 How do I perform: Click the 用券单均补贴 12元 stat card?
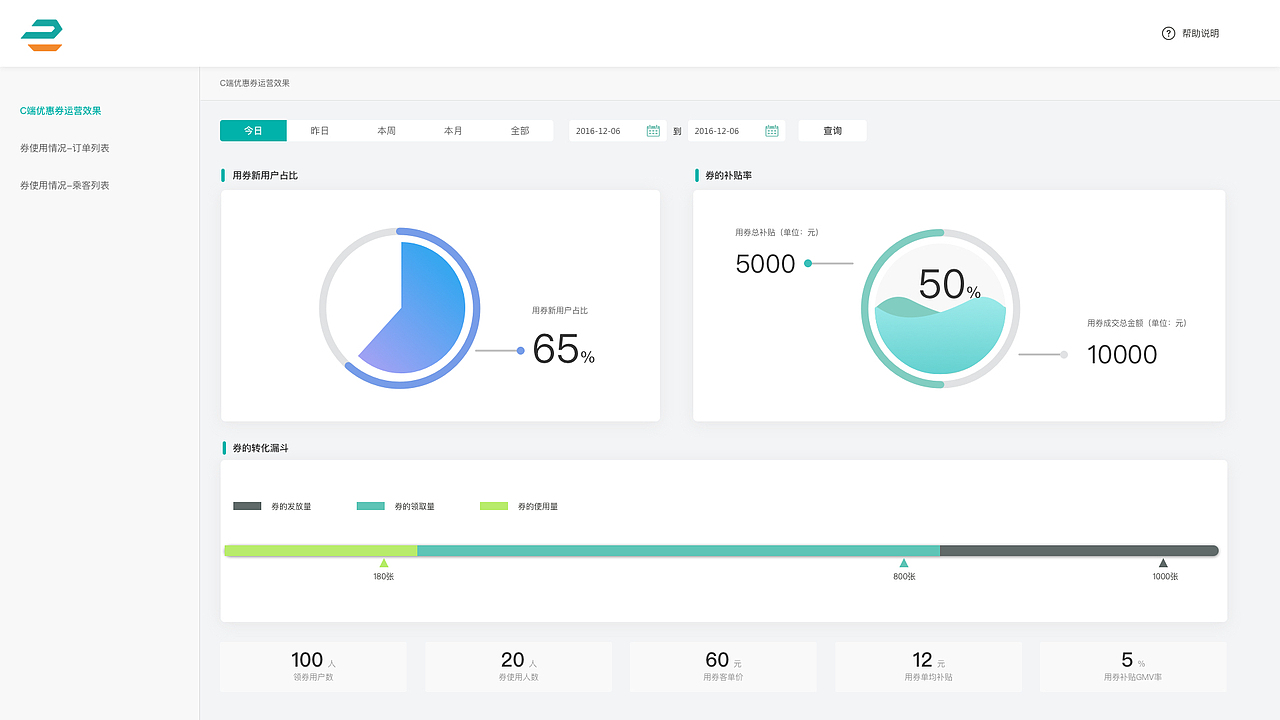[928, 666]
